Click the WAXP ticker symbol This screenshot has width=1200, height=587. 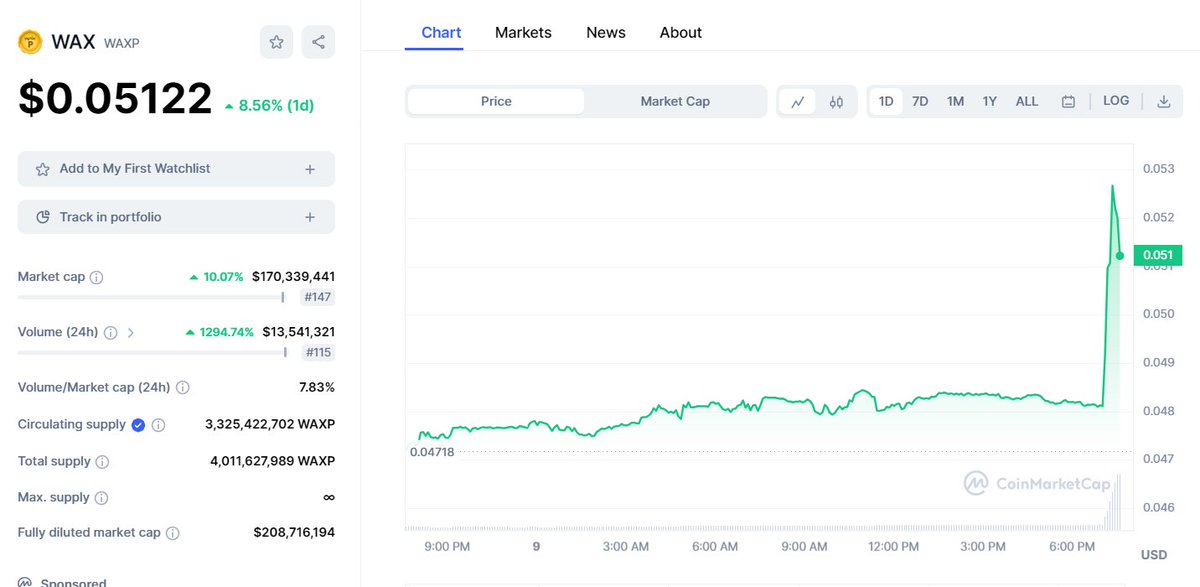click(x=123, y=43)
